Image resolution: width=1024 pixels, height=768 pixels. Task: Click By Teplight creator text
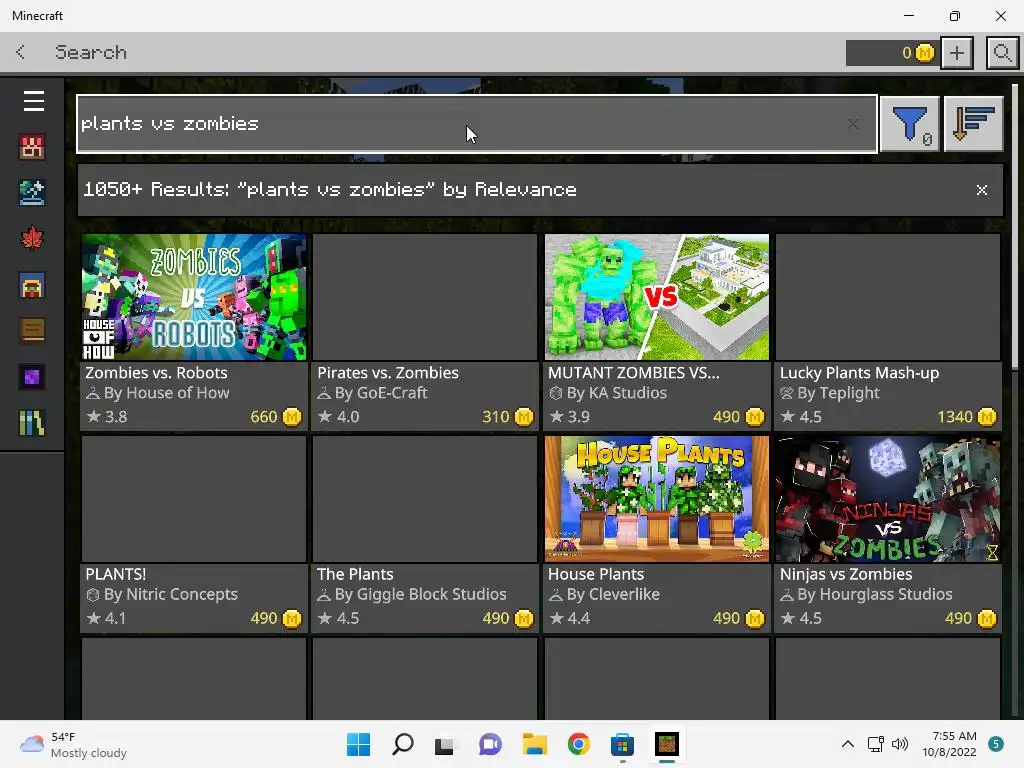point(839,393)
